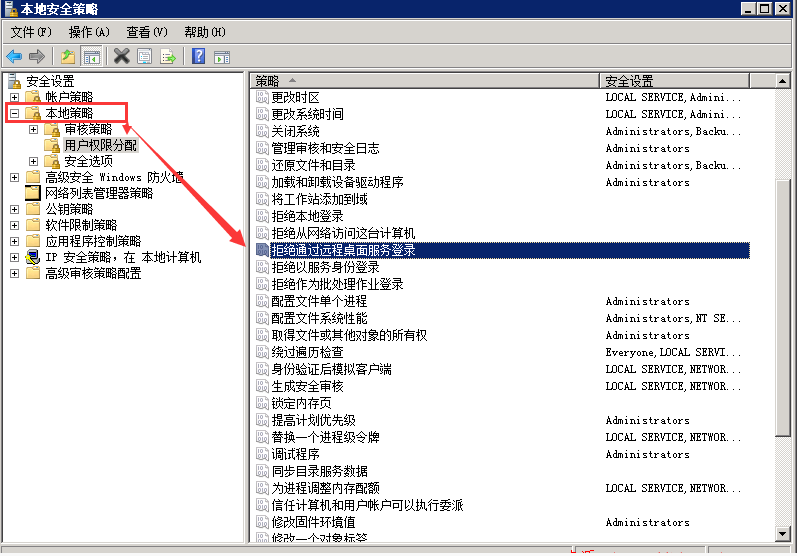
Task: Expand the 帐户策略 tree node
Action: pos(14,97)
